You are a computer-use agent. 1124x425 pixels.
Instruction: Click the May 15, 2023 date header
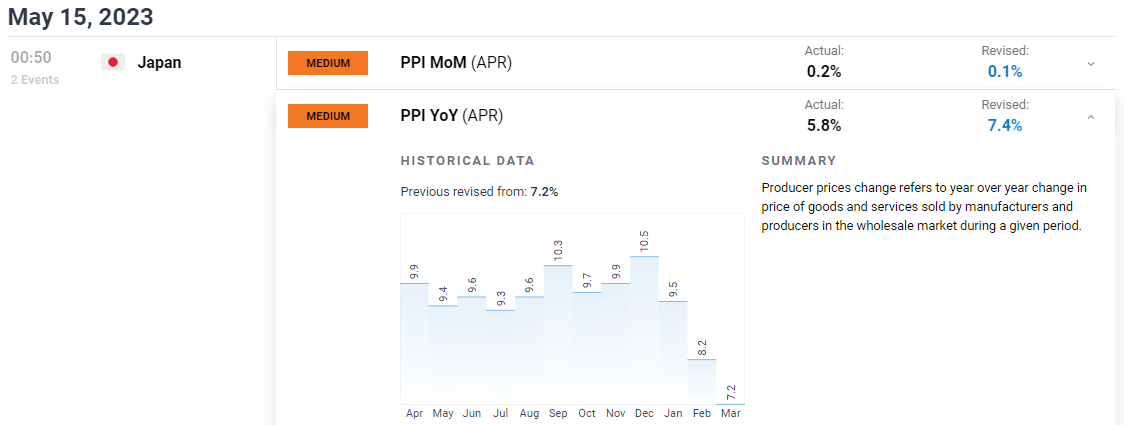80,16
